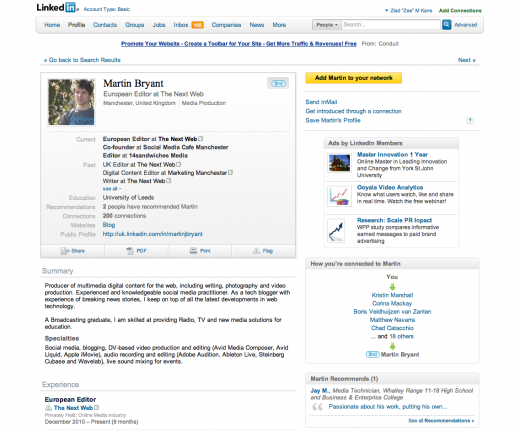The height and width of the screenshot is (431, 520).
Task: Open the Ooyala Video Analytics ad thumbnail
Action: (x=339, y=196)
